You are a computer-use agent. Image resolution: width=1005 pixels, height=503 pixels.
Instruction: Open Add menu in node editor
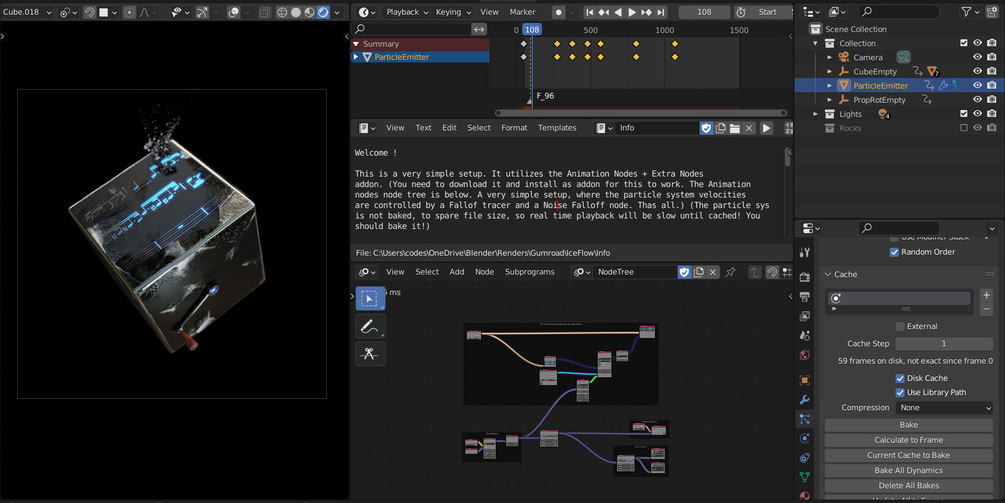point(457,272)
